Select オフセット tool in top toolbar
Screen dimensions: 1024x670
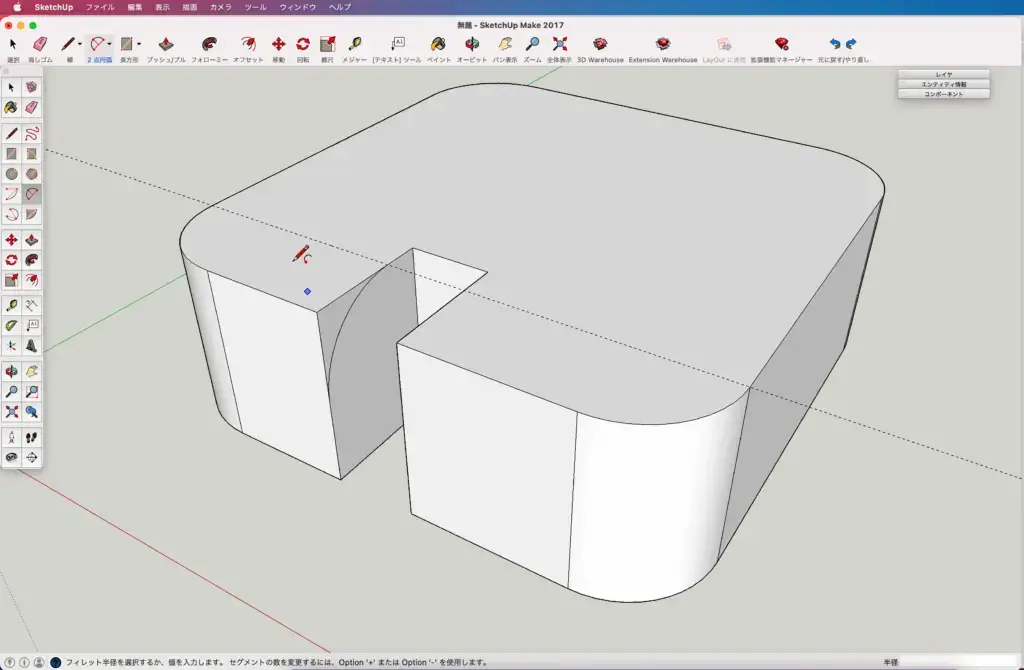point(248,49)
